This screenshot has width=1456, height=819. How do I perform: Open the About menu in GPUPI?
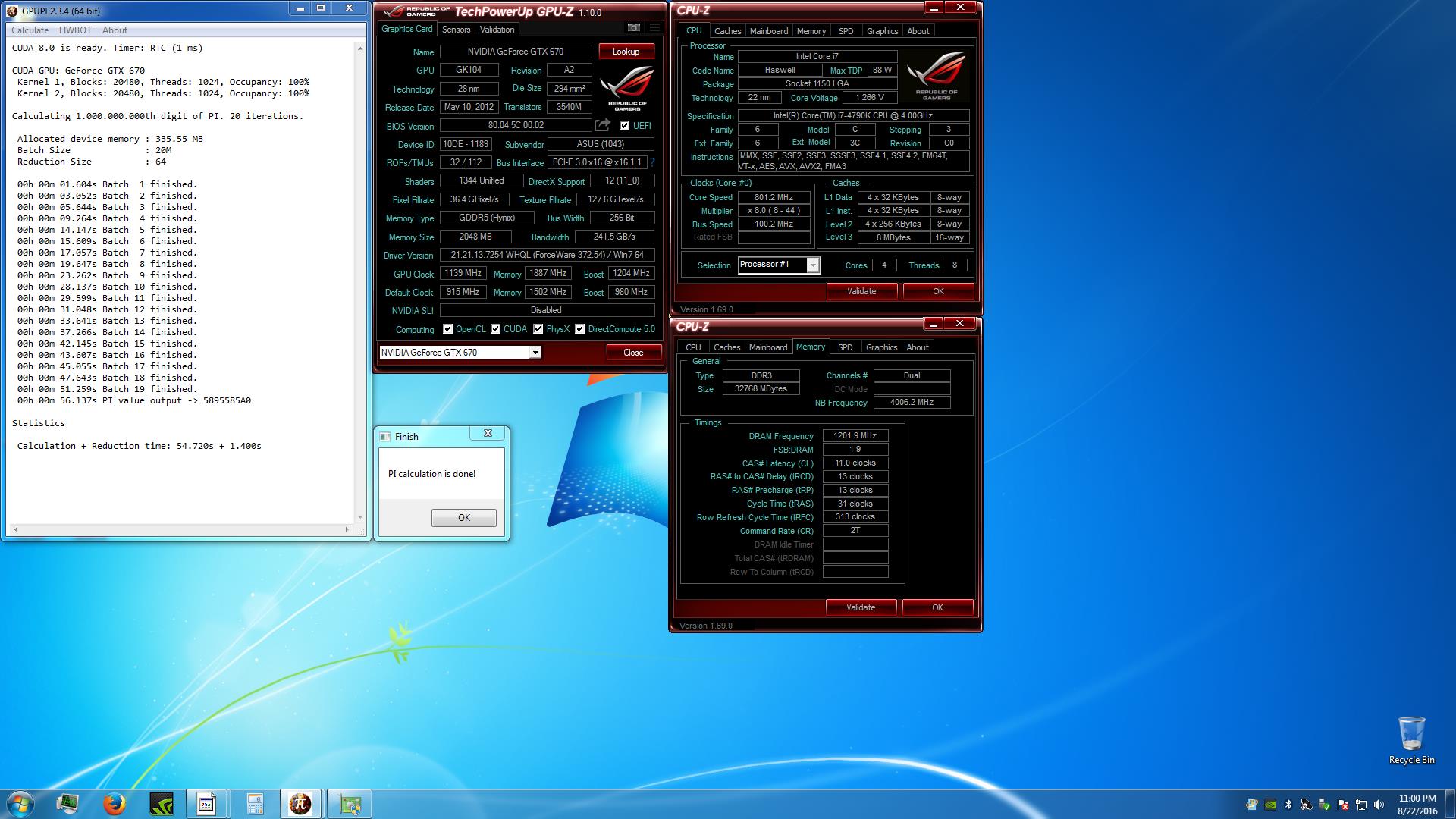point(115,30)
